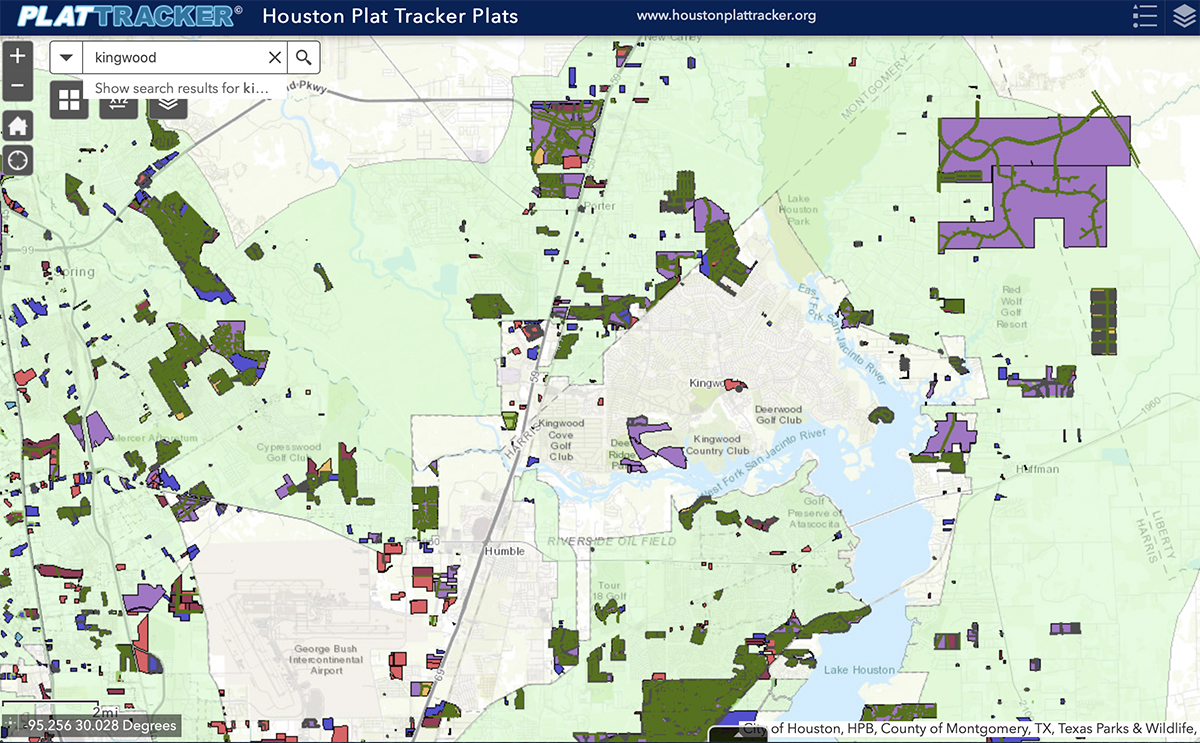The image size is (1200, 743).
Task: Zoom in on the map
Action: tap(18, 57)
